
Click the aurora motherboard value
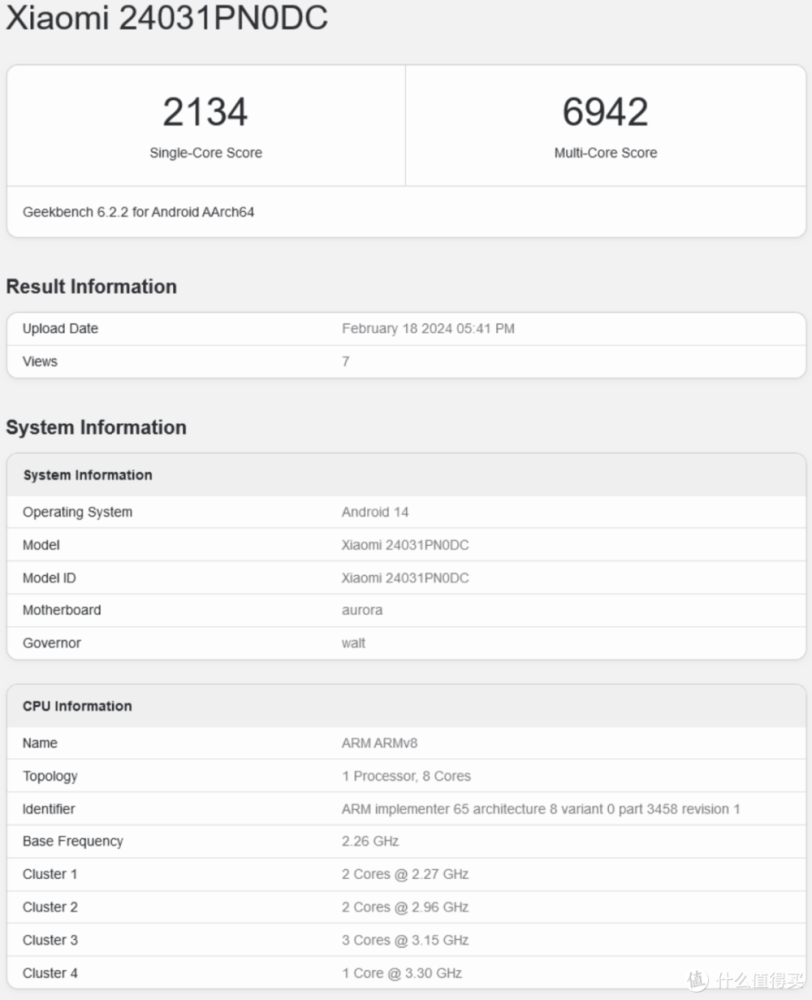tap(362, 610)
